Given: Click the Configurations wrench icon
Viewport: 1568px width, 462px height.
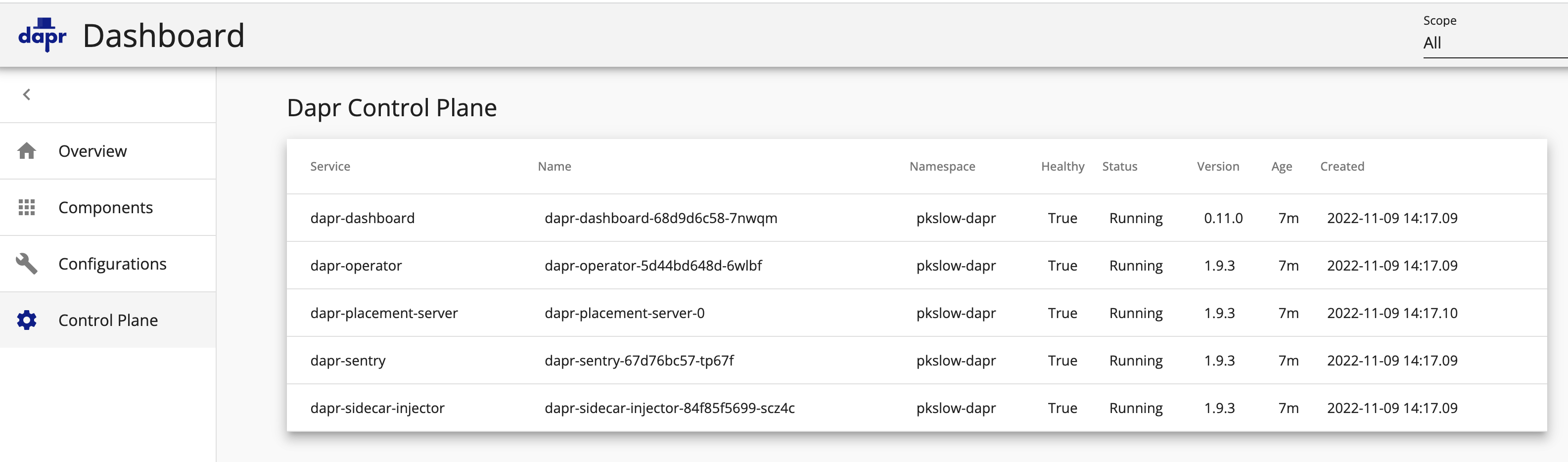Looking at the screenshot, I should pos(27,264).
